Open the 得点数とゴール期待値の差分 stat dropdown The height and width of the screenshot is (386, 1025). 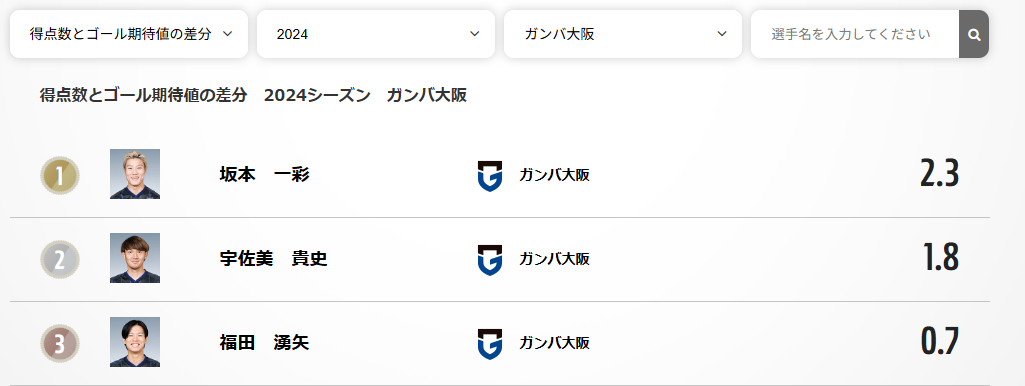pyautogui.click(x=129, y=34)
